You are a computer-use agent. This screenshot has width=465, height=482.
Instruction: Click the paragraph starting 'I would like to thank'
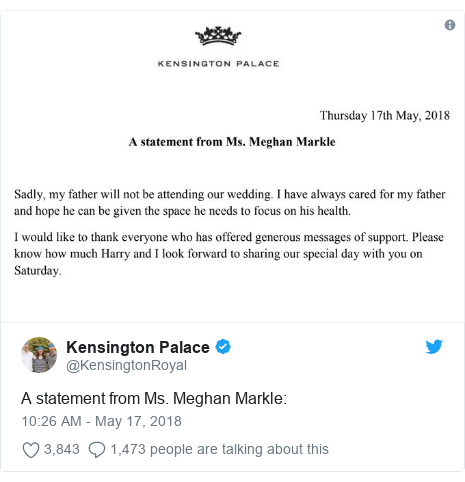click(229, 254)
